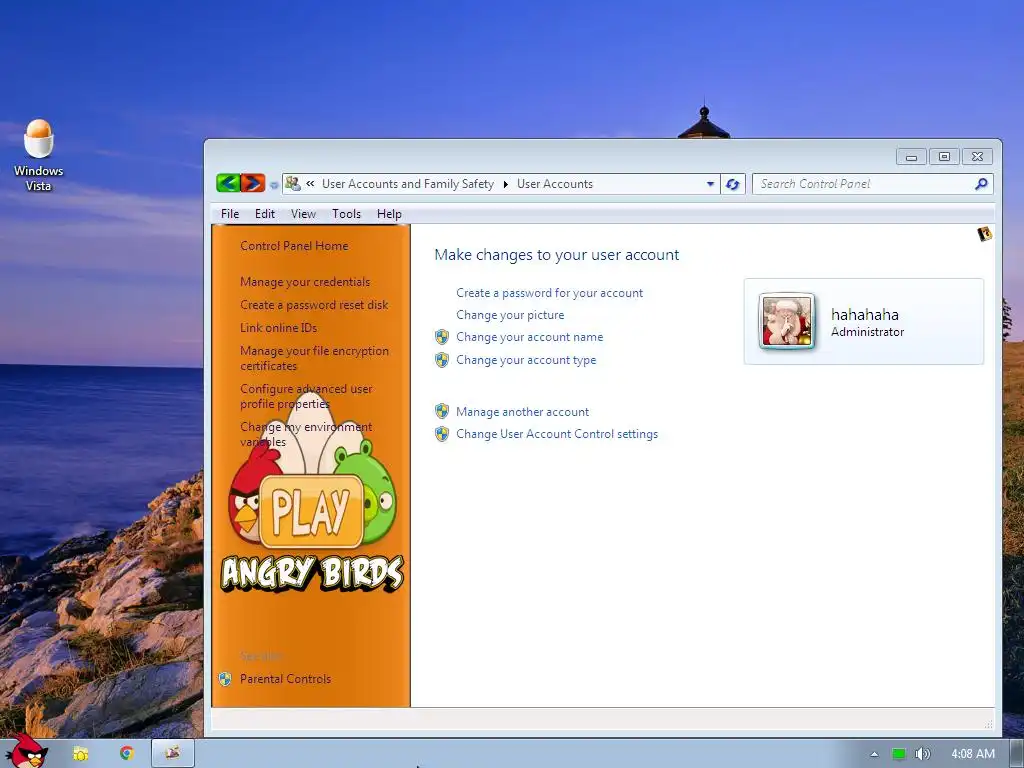Open Manage your file encryption certificates
The image size is (1024, 768).
314,358
